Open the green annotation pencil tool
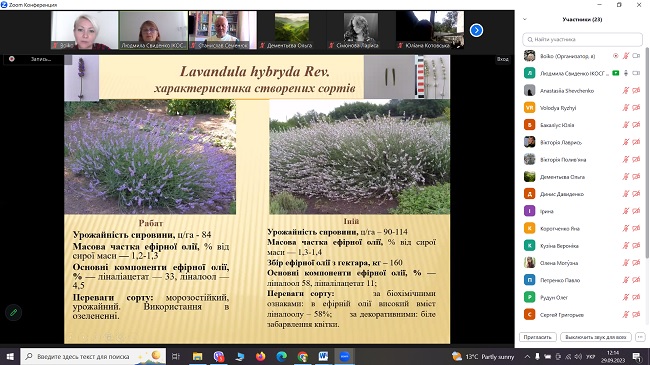 tap(14, 312)
